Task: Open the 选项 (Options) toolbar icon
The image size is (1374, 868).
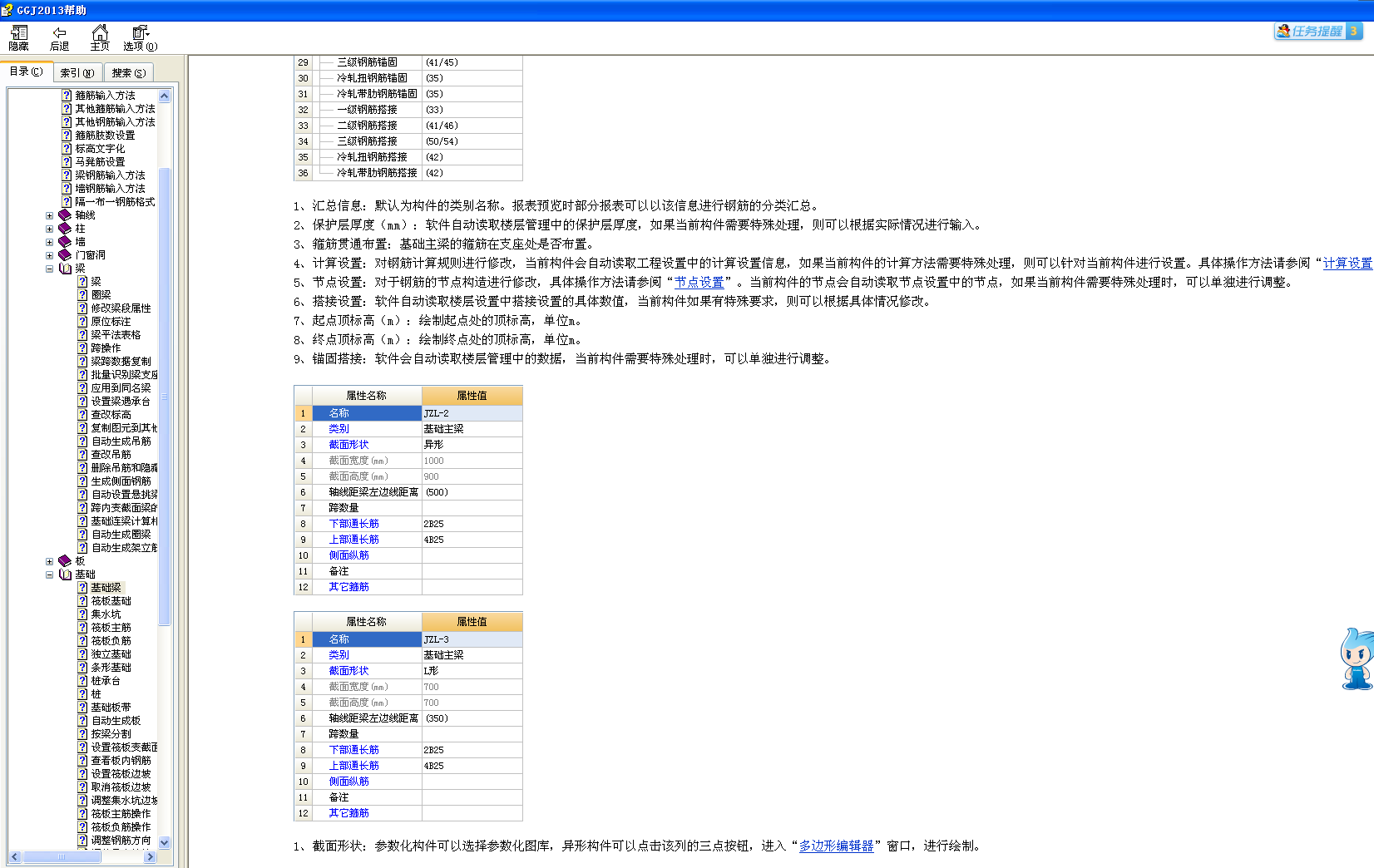Action: point(140,32)
